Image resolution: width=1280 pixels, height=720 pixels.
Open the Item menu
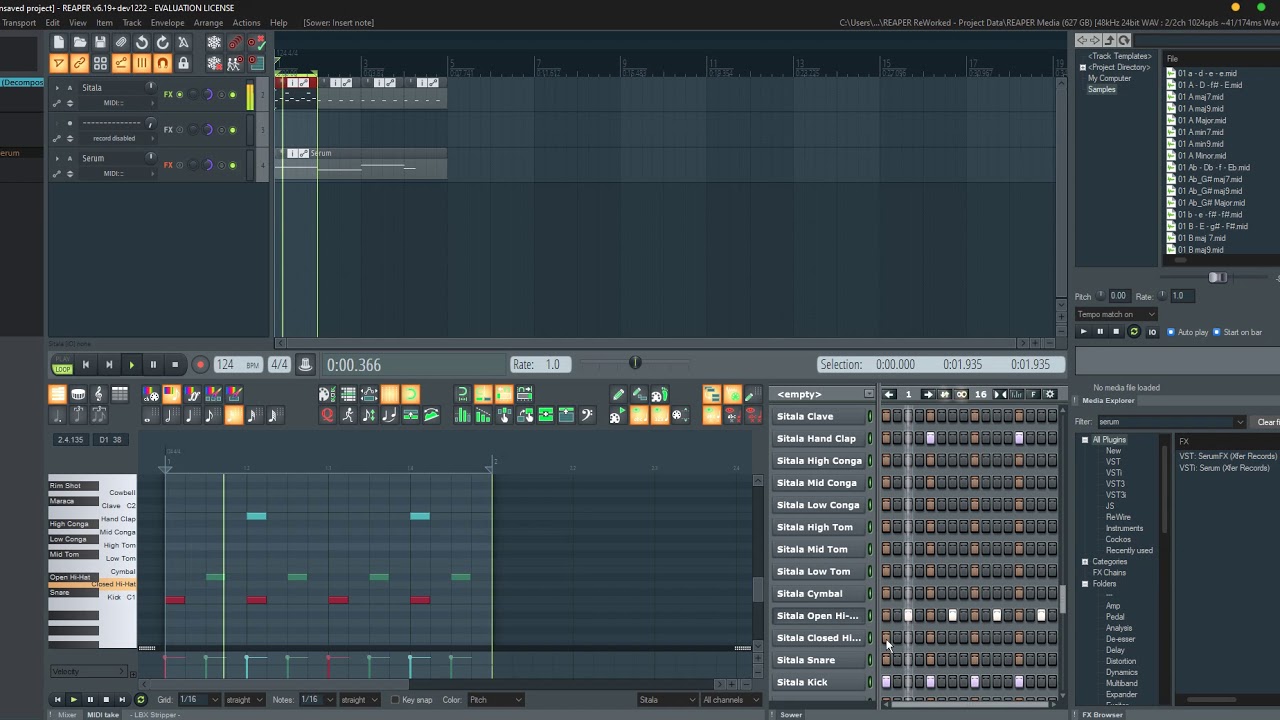pos(104,22)
